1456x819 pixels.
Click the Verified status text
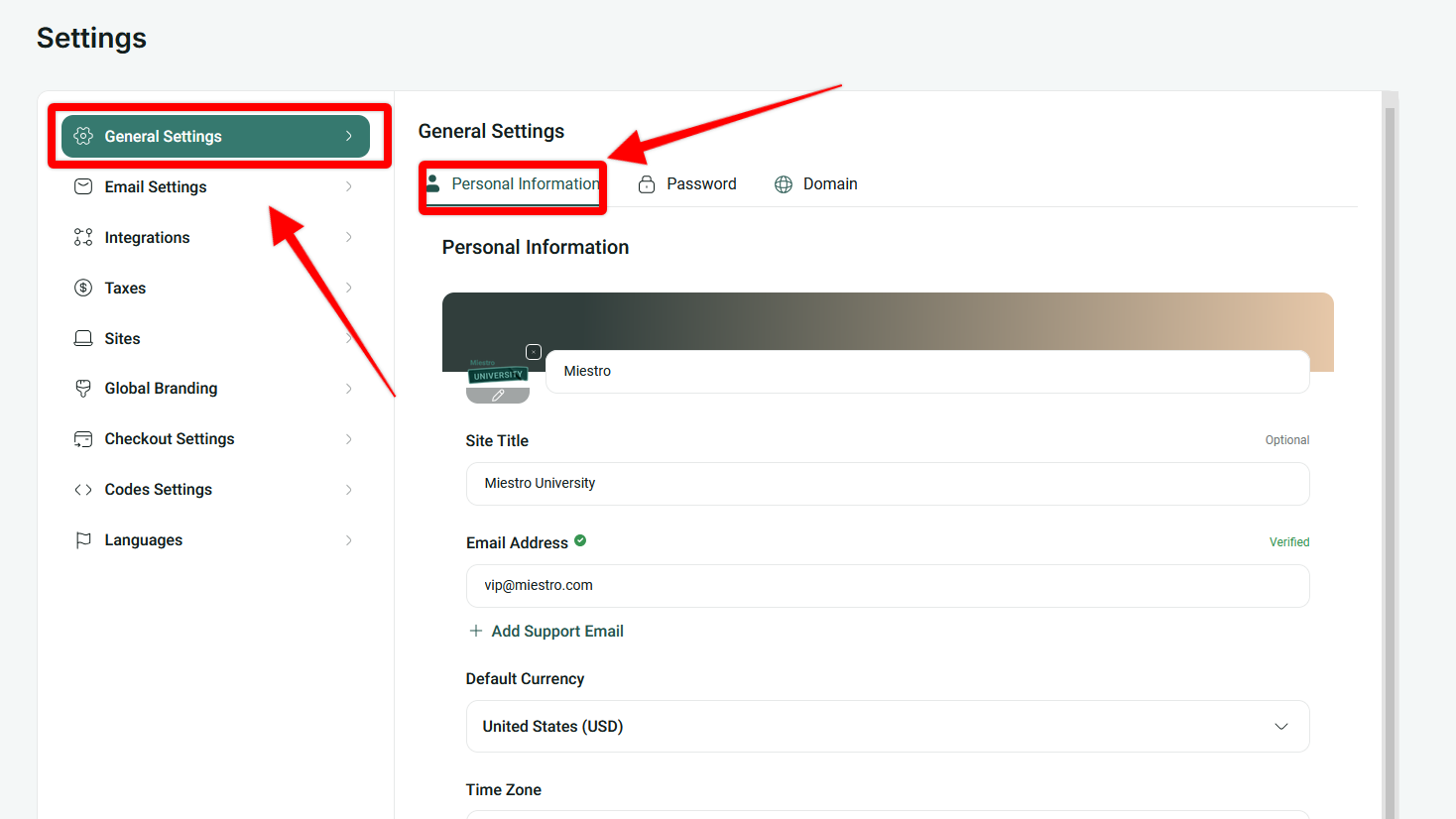tap(1289, 542)
